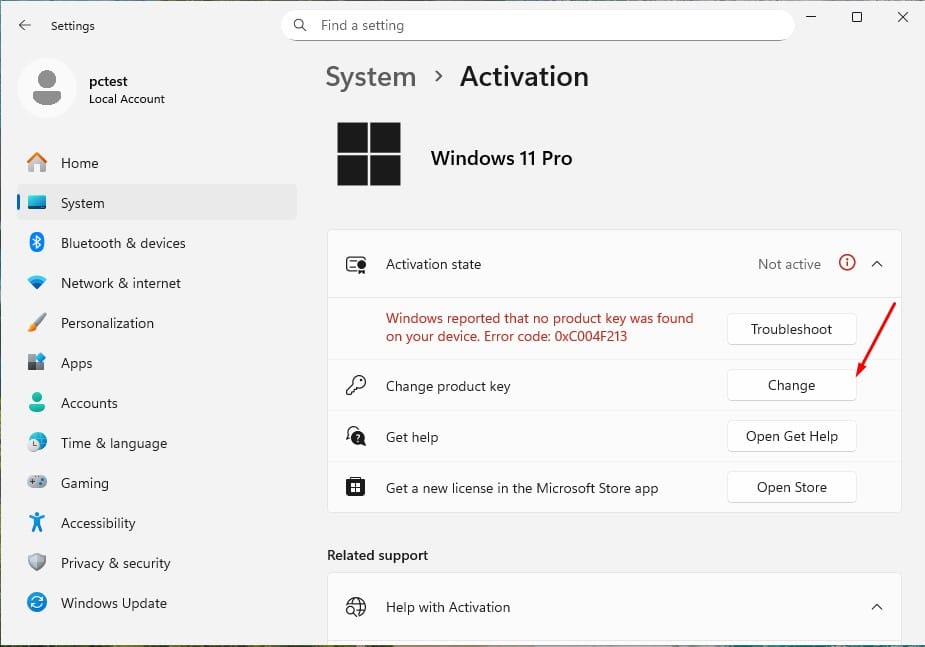The width and height of the screenshot is (925, 647).
Task: Click the pctest user avatar
Action: click(x=46, y=88)
